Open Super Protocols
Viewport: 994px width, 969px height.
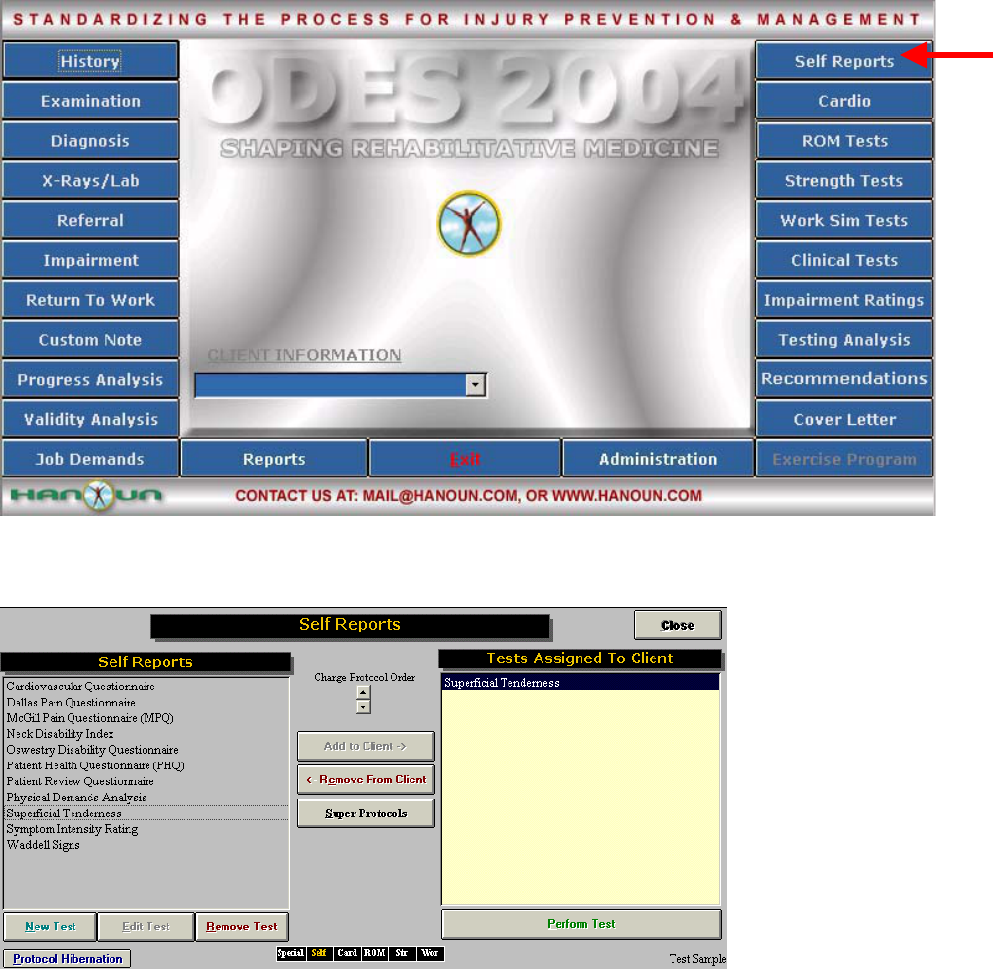coord(366,813)
